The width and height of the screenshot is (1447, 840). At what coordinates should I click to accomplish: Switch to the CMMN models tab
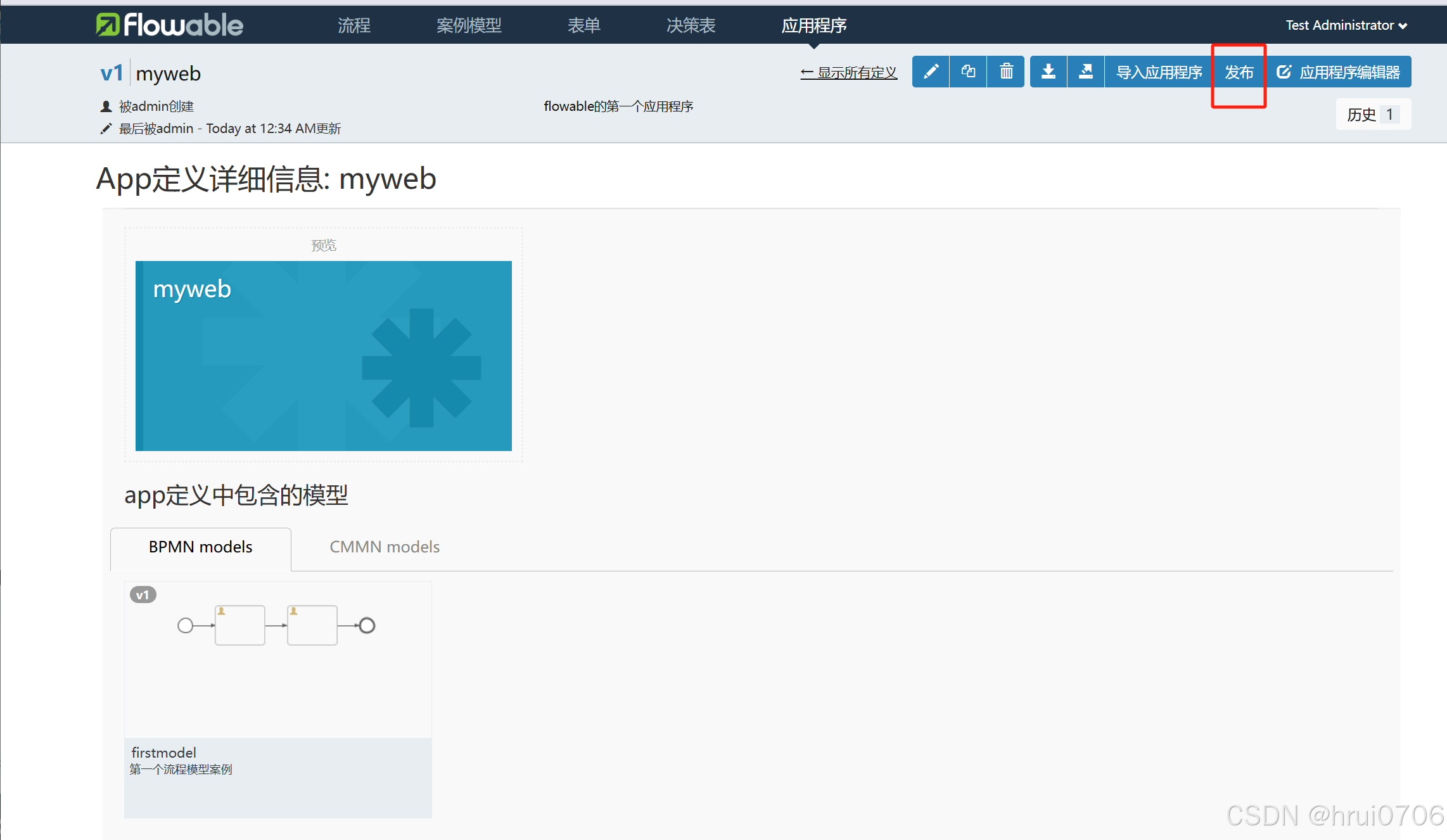(384, 547)
